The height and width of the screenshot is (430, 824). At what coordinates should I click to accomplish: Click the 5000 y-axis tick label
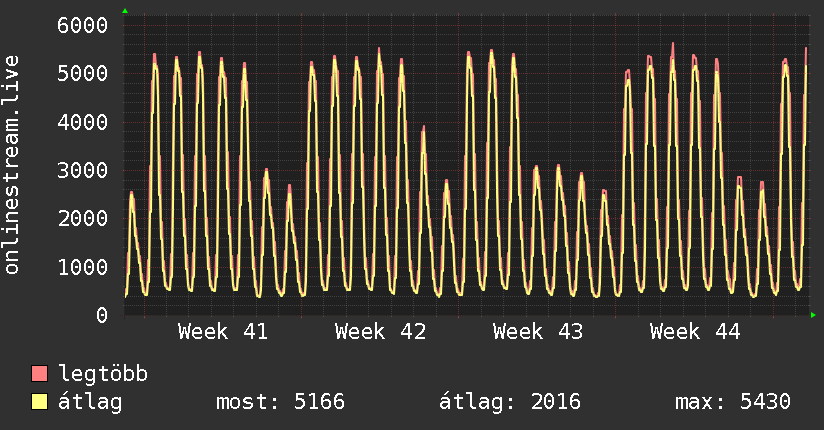pyautogui.click(x=83, y=74)
